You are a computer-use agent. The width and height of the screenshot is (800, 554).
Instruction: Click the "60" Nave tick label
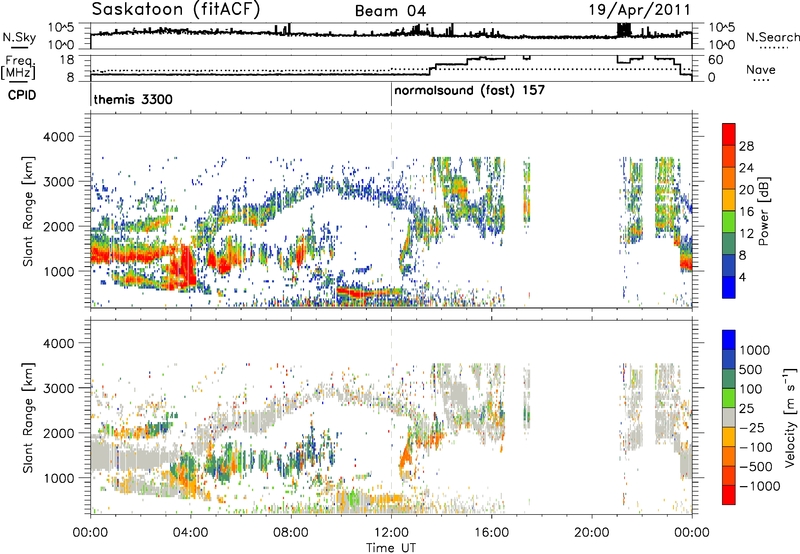click(715, 60)
